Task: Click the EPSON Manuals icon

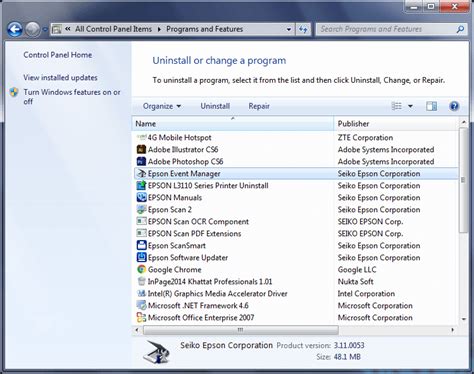Action: tap(141, 197)
